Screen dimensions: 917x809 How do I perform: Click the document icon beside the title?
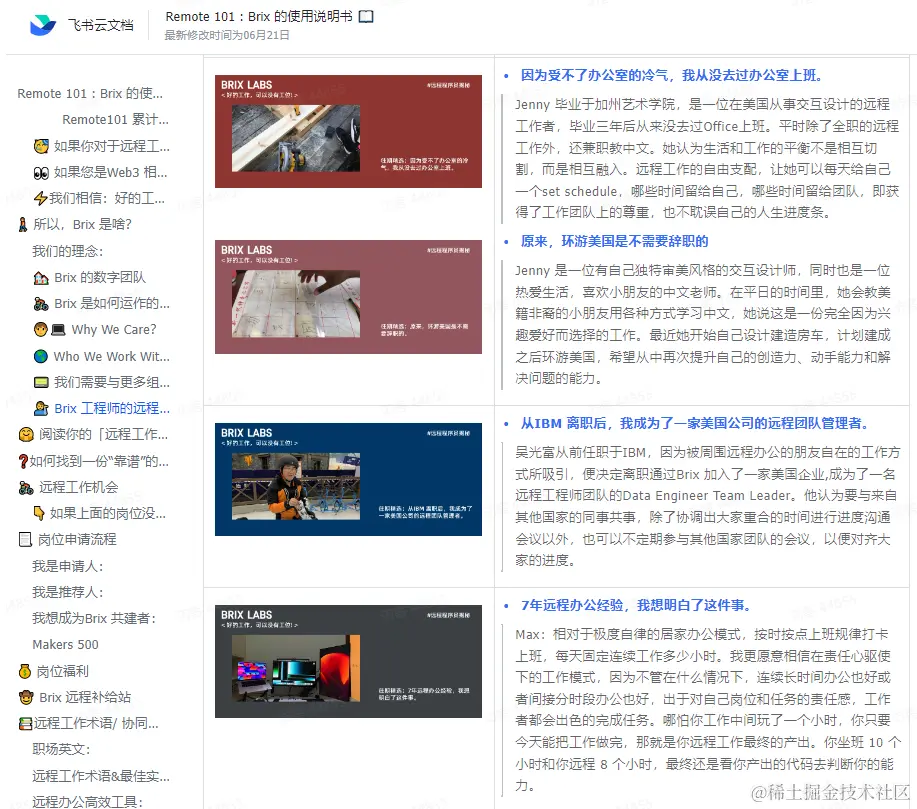[366, 16]
